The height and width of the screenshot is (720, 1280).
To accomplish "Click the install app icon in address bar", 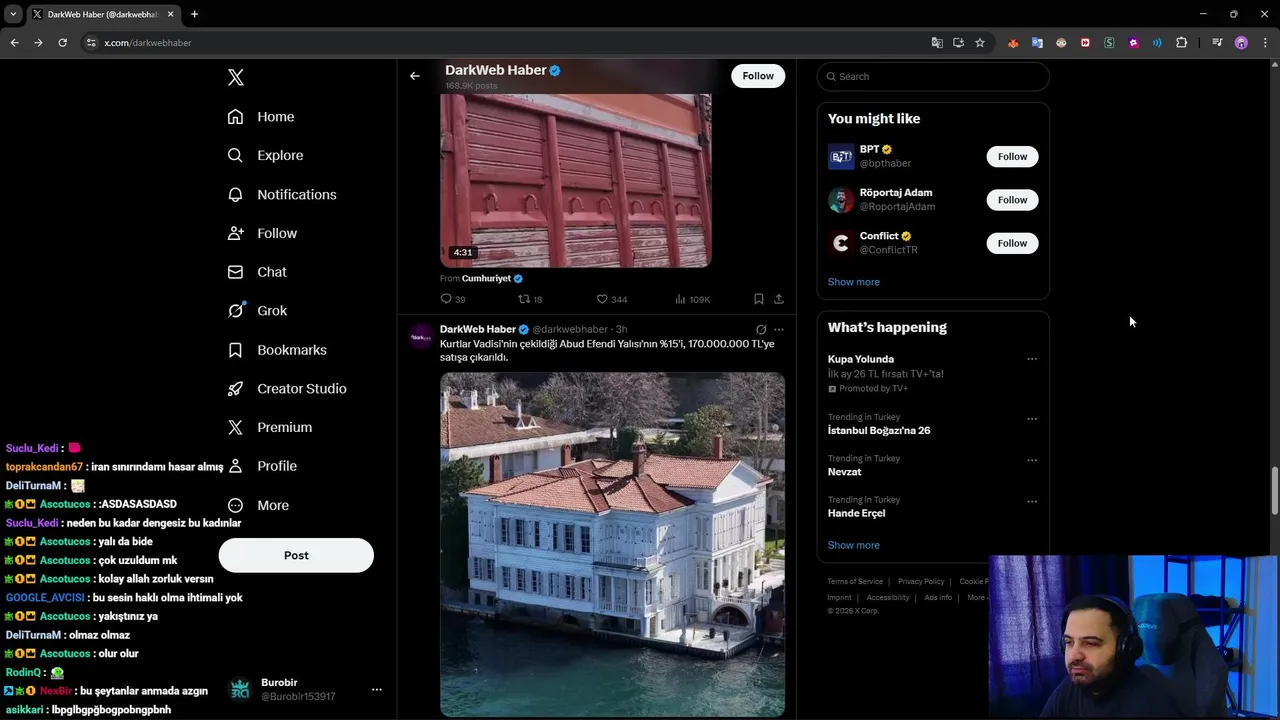I will coord(958,43).
